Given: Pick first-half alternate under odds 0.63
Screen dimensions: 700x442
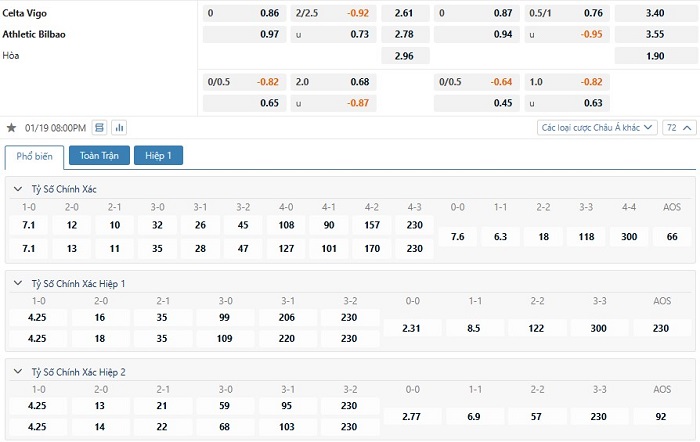Looking at the screenshot, I should [x=567, y=103].
